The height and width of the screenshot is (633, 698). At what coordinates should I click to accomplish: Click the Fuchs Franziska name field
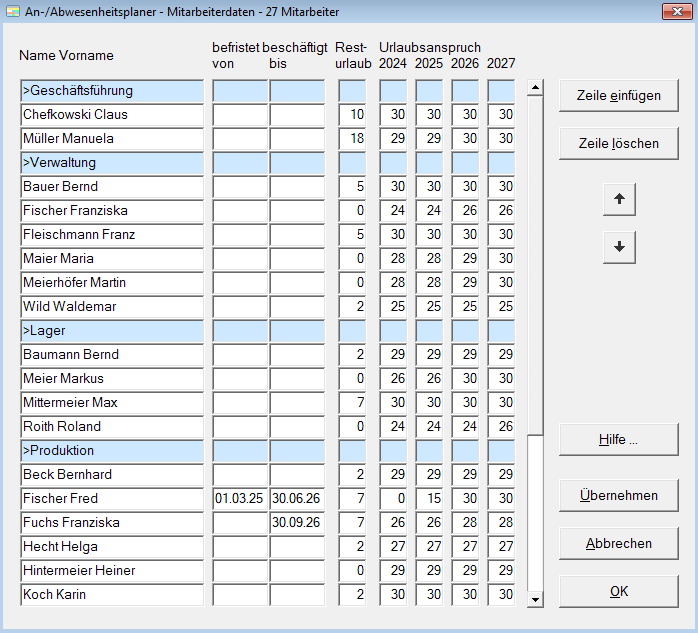tap(112, 523)
